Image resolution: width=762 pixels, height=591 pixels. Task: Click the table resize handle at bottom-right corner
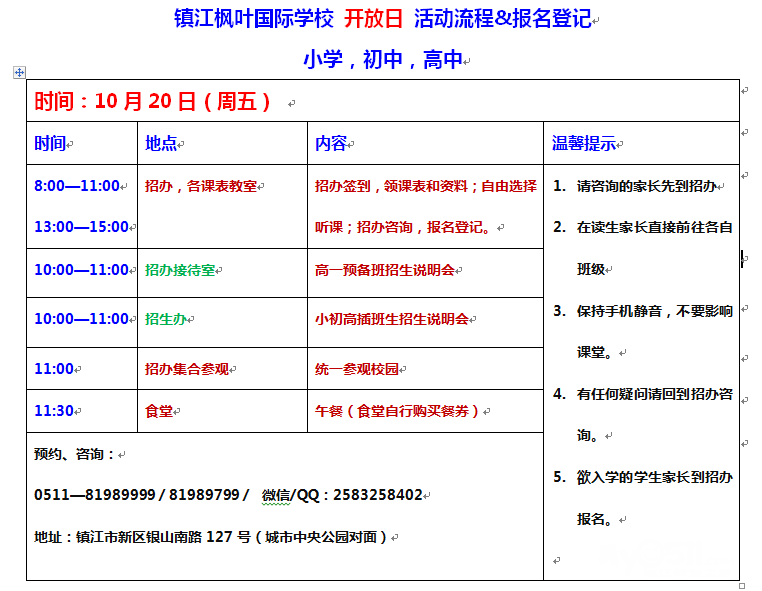(x=741, y=585)
